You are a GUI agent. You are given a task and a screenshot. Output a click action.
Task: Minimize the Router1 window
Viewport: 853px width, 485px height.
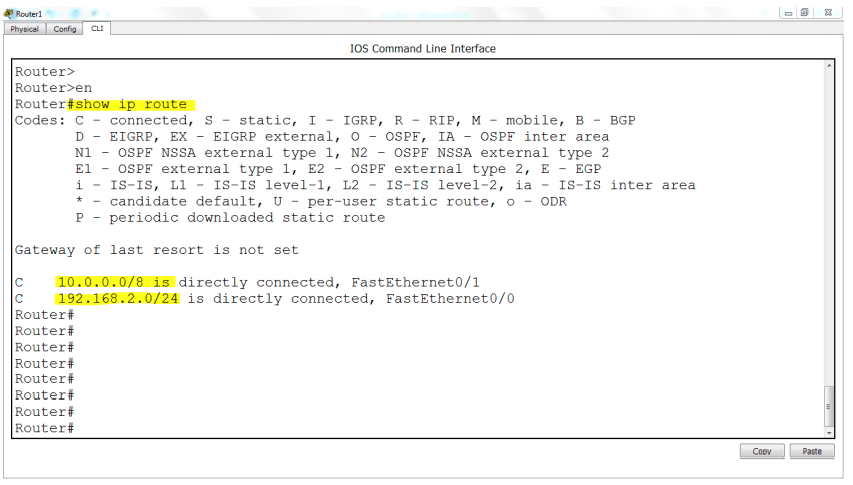[x=788, y=13]
